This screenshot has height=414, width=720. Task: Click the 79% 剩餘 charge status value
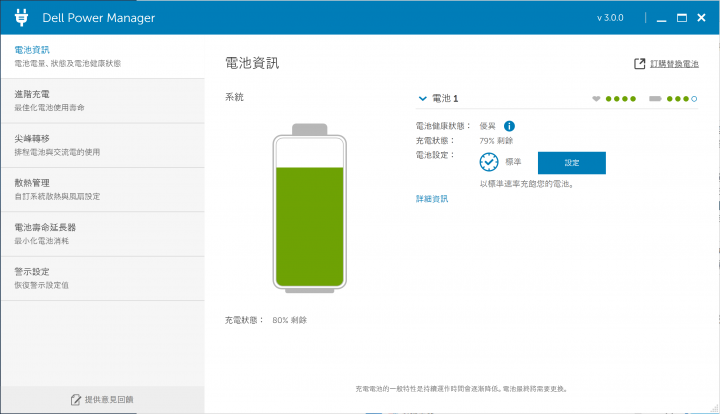coord(496,141)
